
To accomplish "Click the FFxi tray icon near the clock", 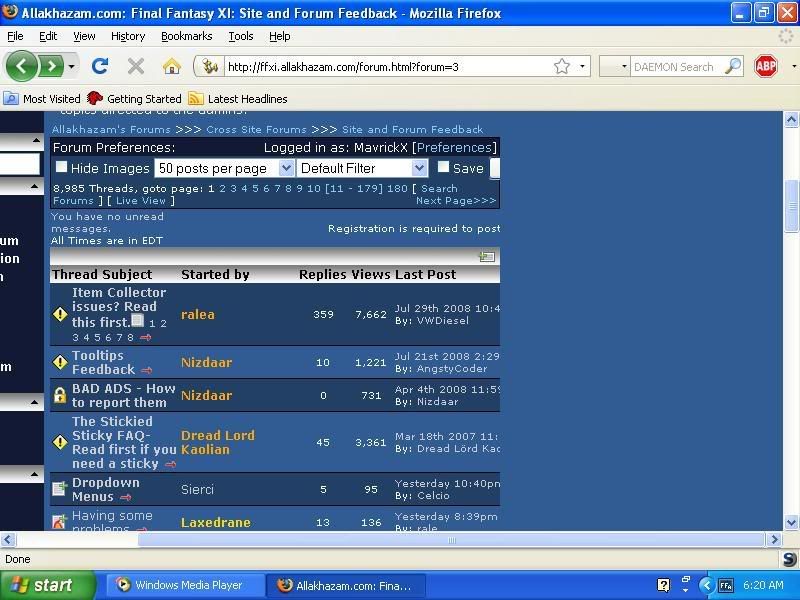I will (726, 586).
